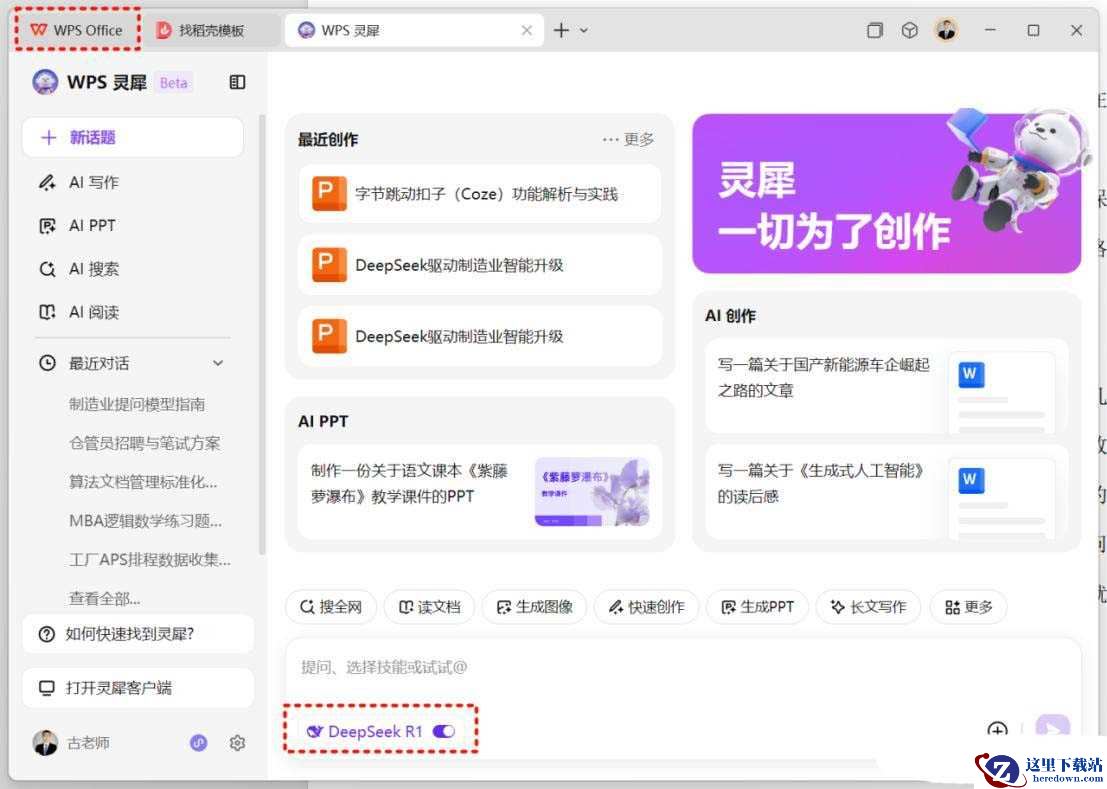Click the 古老师 user avatar in the sidebar
The width and height of the screenshot is (1107, 789).
coord(46,742)
